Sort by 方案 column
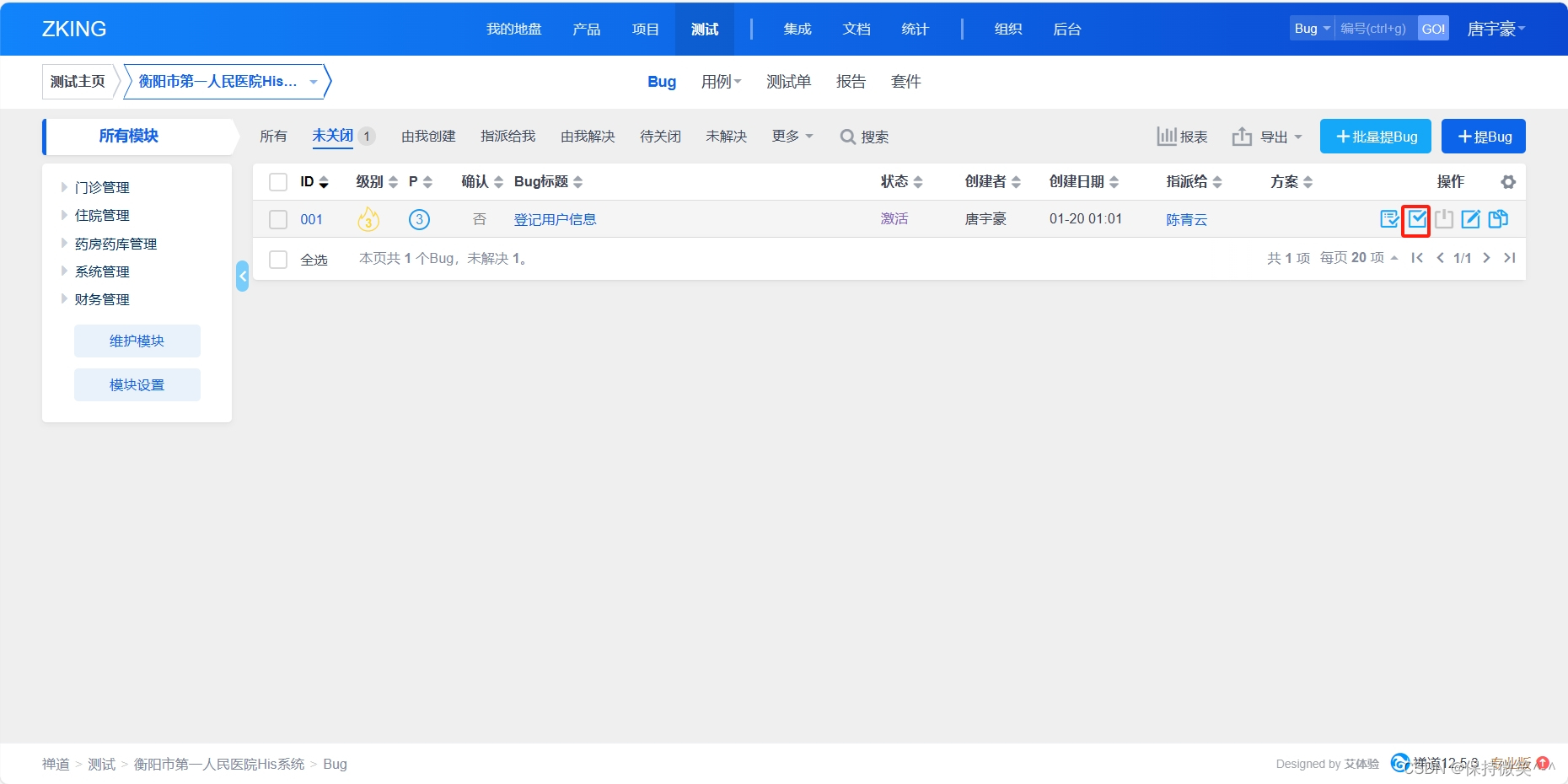 click(1291, 181)
